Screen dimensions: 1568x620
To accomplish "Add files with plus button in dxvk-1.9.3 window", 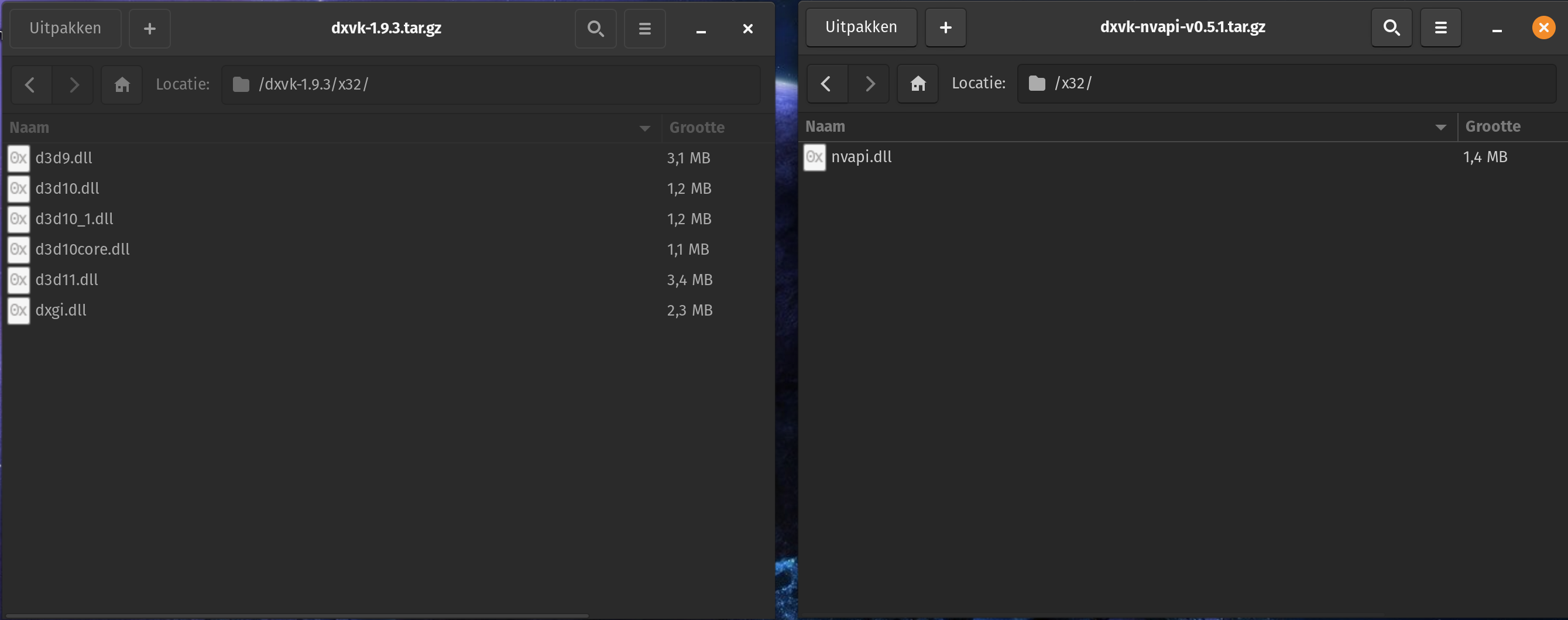I will (x=150, y=28).
